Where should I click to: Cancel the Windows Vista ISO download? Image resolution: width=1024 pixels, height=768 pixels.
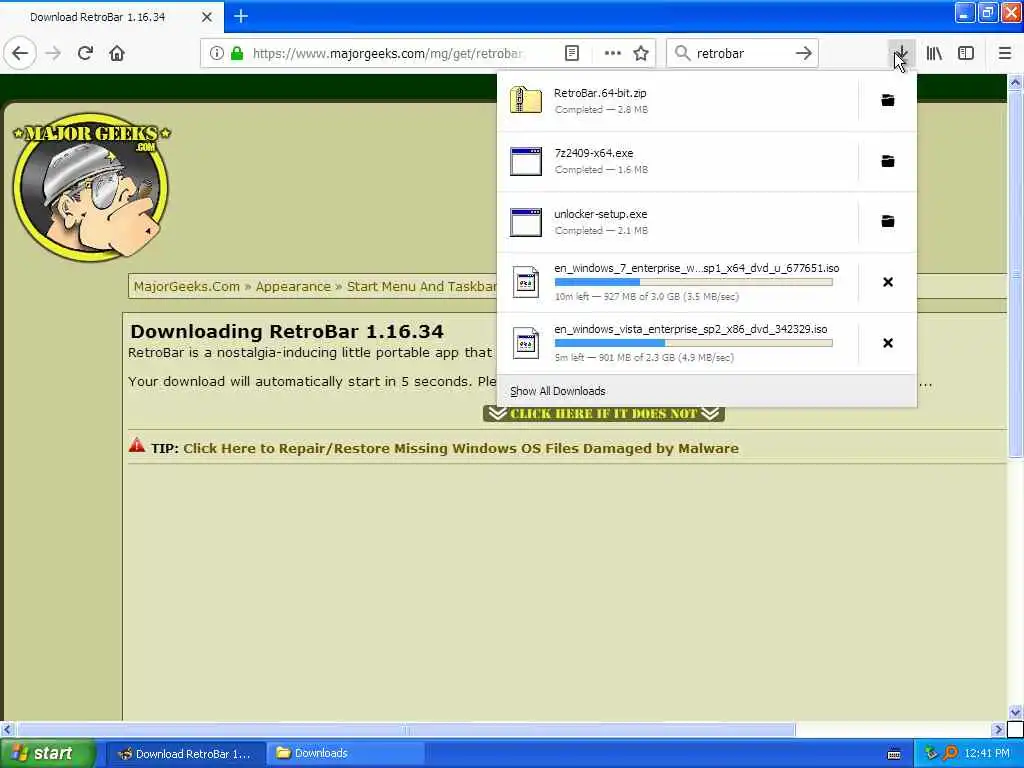(x=888, y=343)
